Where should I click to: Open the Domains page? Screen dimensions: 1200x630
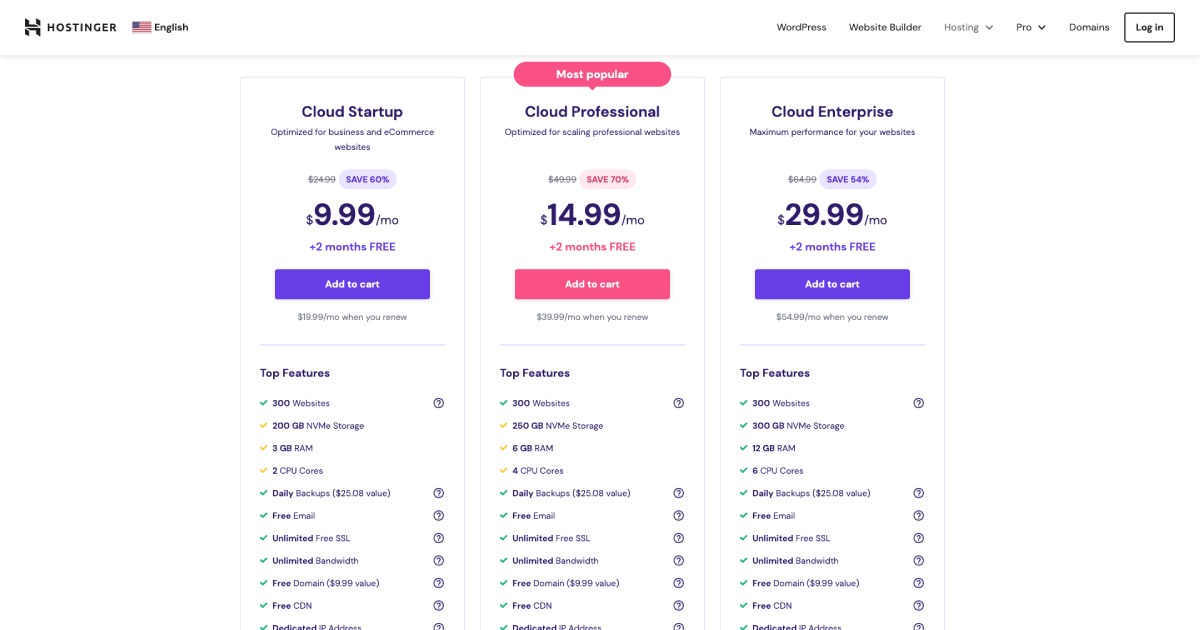[x=1089, y=27]
